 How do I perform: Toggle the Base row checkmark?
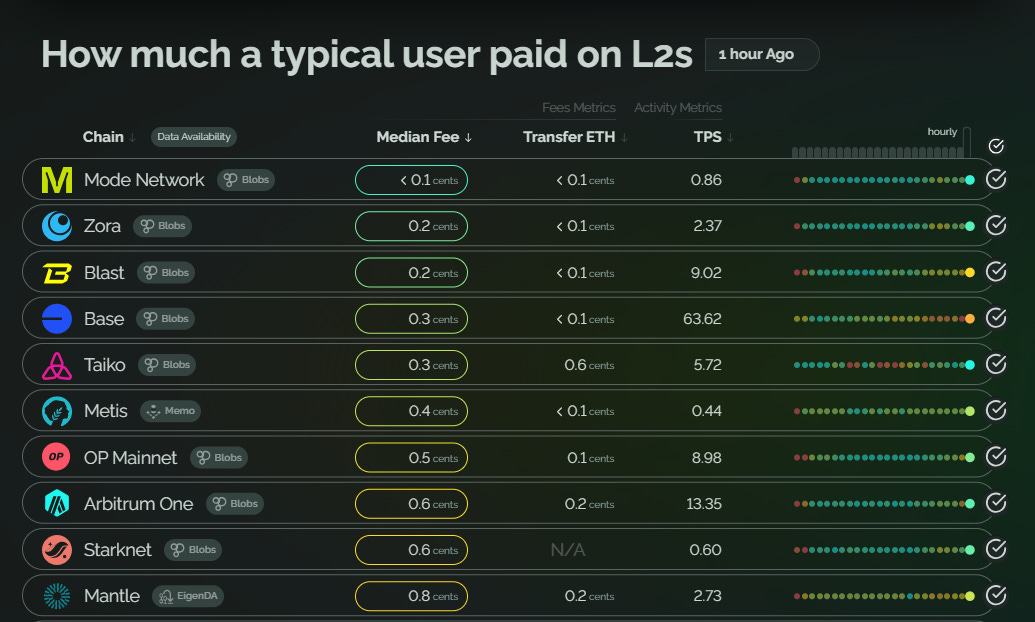996,318
